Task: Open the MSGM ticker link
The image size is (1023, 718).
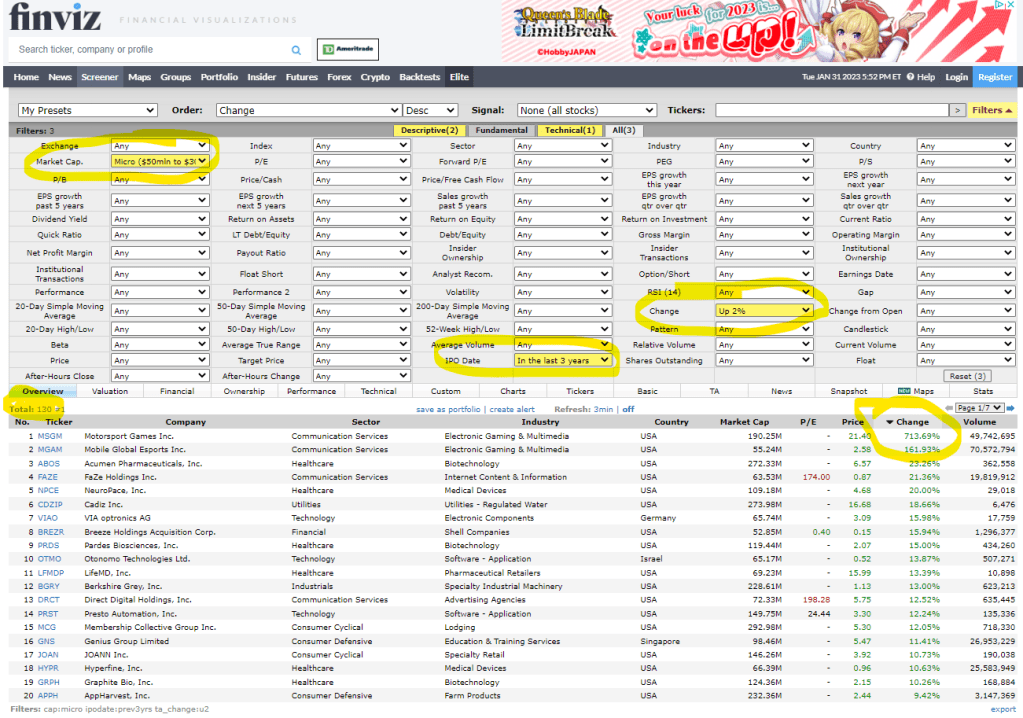Action: click(x=50, y=436)
